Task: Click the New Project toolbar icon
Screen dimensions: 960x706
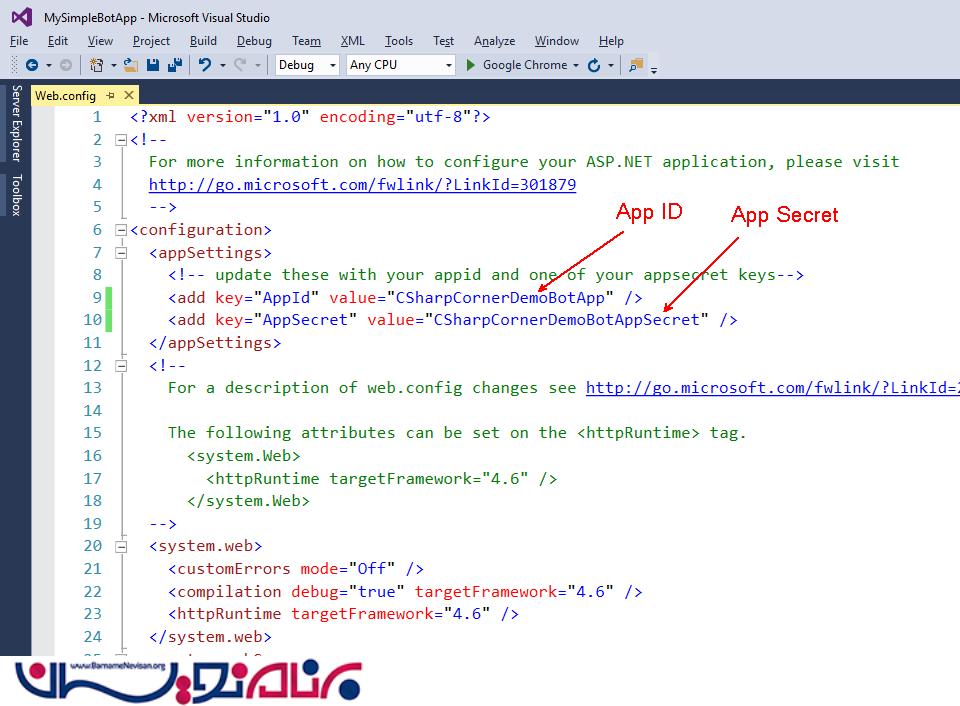Action: [x=97, y=65]
